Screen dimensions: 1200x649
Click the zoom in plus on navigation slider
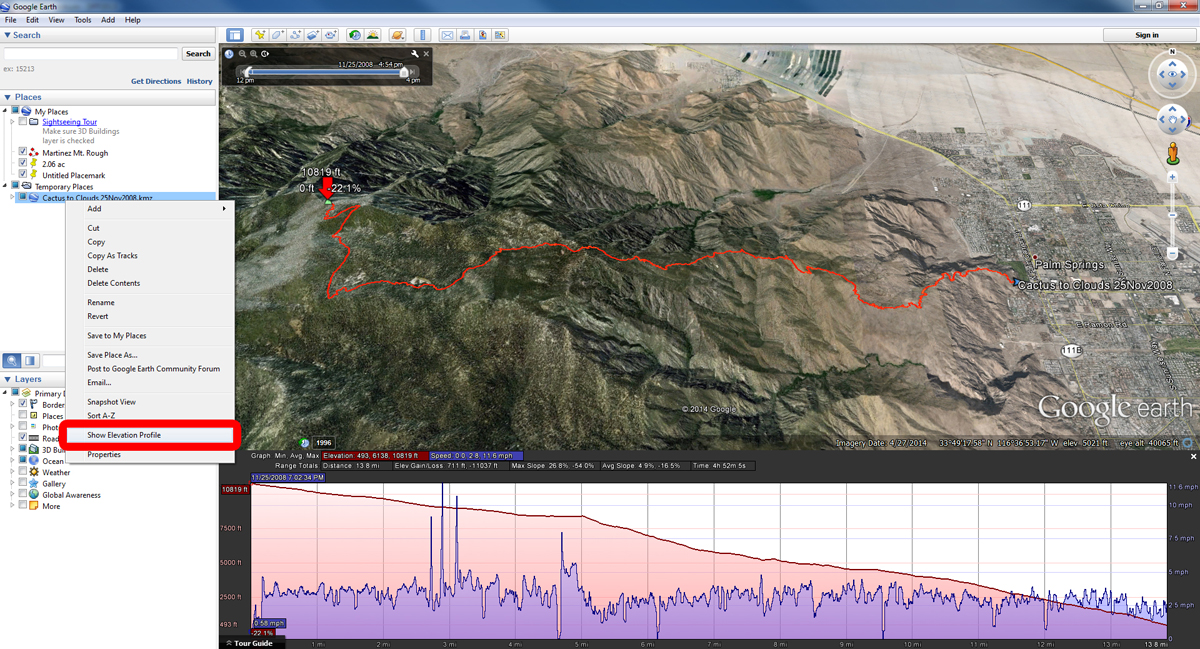click(1172, 176)
